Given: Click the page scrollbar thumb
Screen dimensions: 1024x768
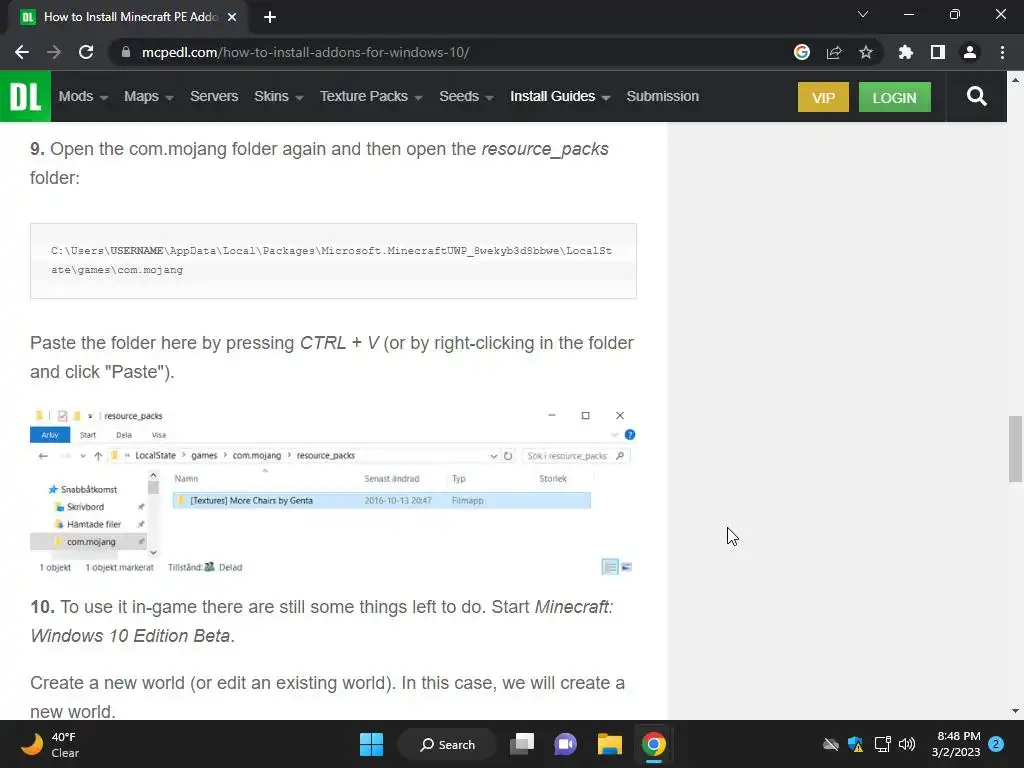Looking at the screenshot, I should [x=1016, y=449].
